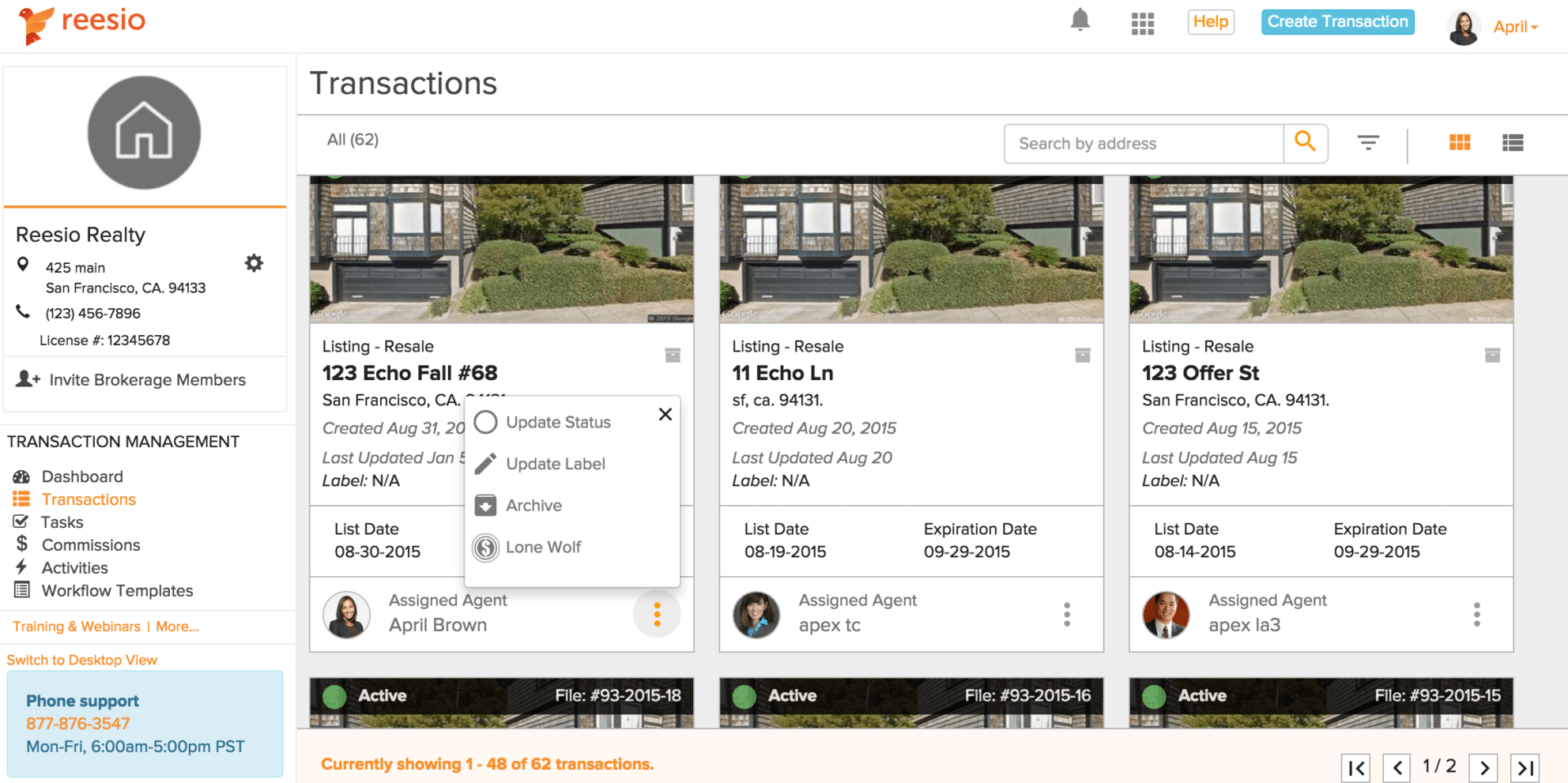Viewport: 1568px width, 783px height.
Task: Choose Archive from the popup menu
Action: [533, 506]
